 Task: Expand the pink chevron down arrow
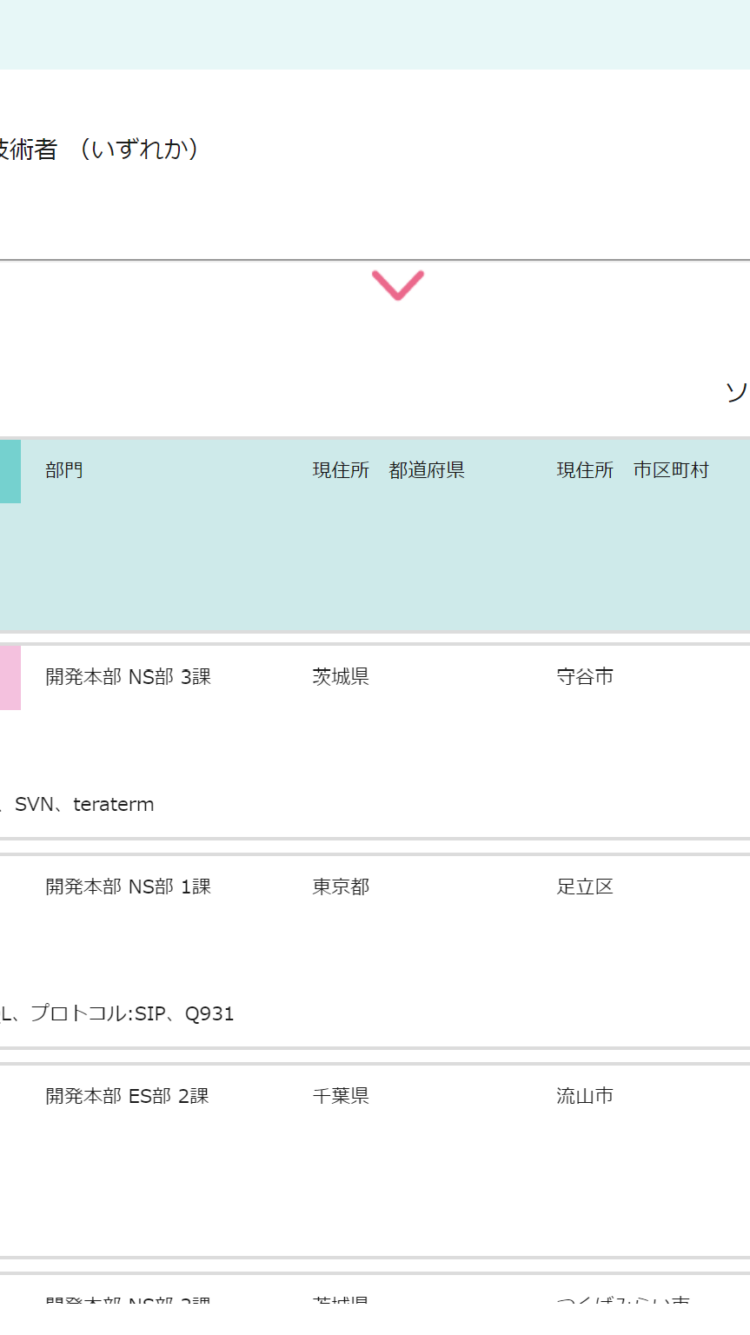[398, 285]
